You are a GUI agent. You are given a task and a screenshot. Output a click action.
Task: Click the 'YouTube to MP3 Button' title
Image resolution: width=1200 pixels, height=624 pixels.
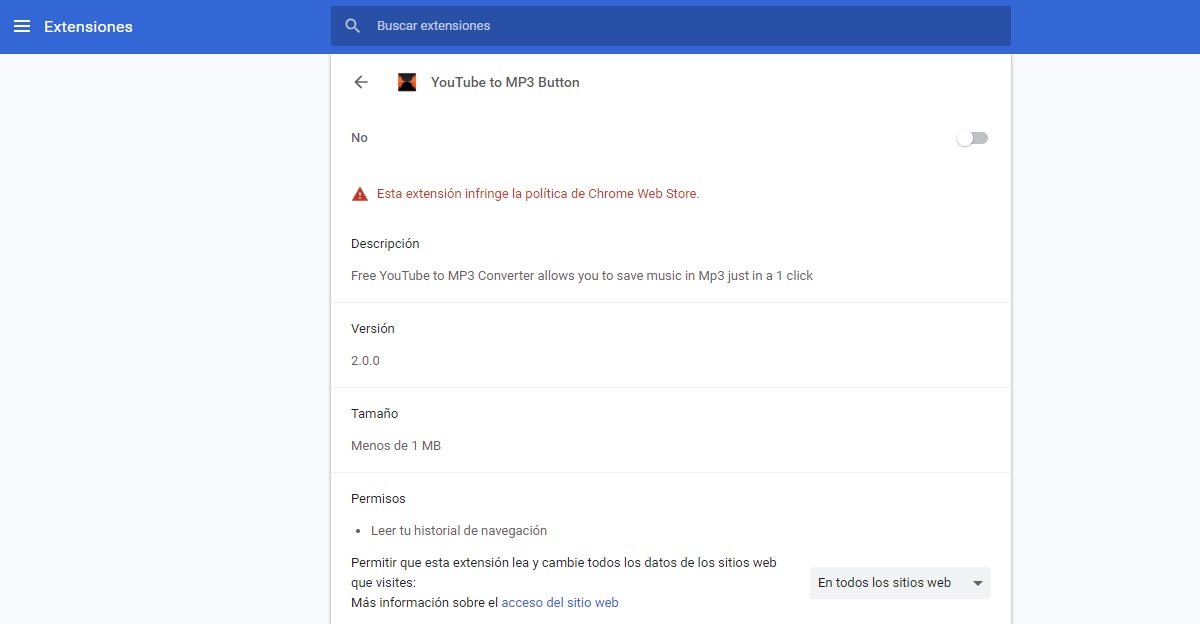click(x=505, y=83)
